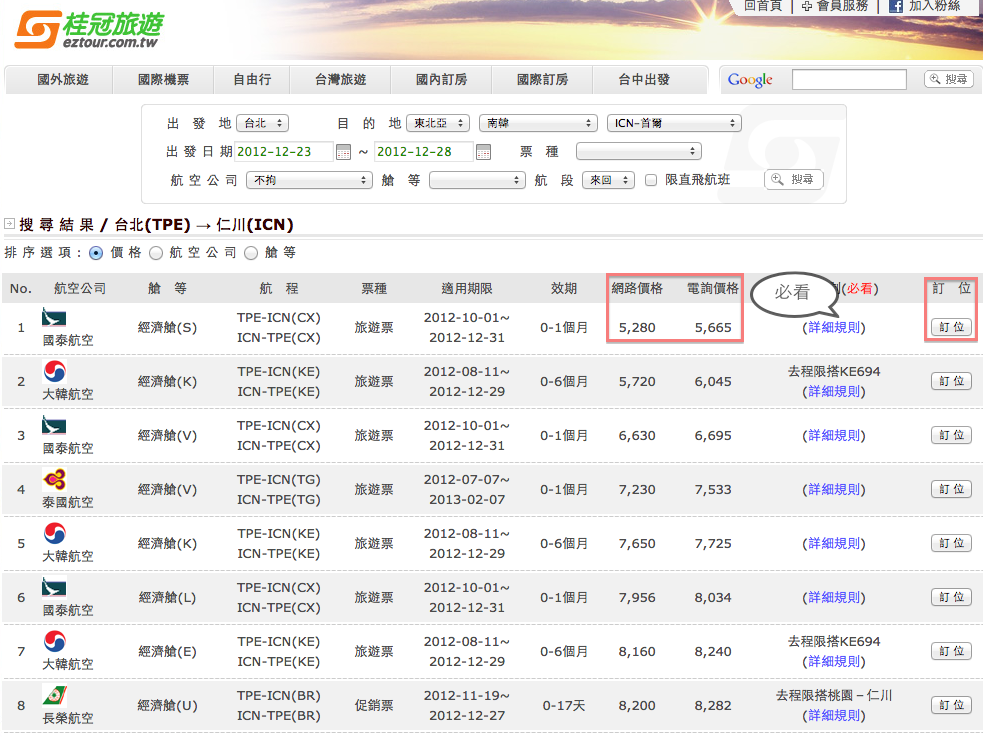This screenshot has height=737, width=983.
Task: Open airline dropdown showing 不拘
Action: click(309, 180)
